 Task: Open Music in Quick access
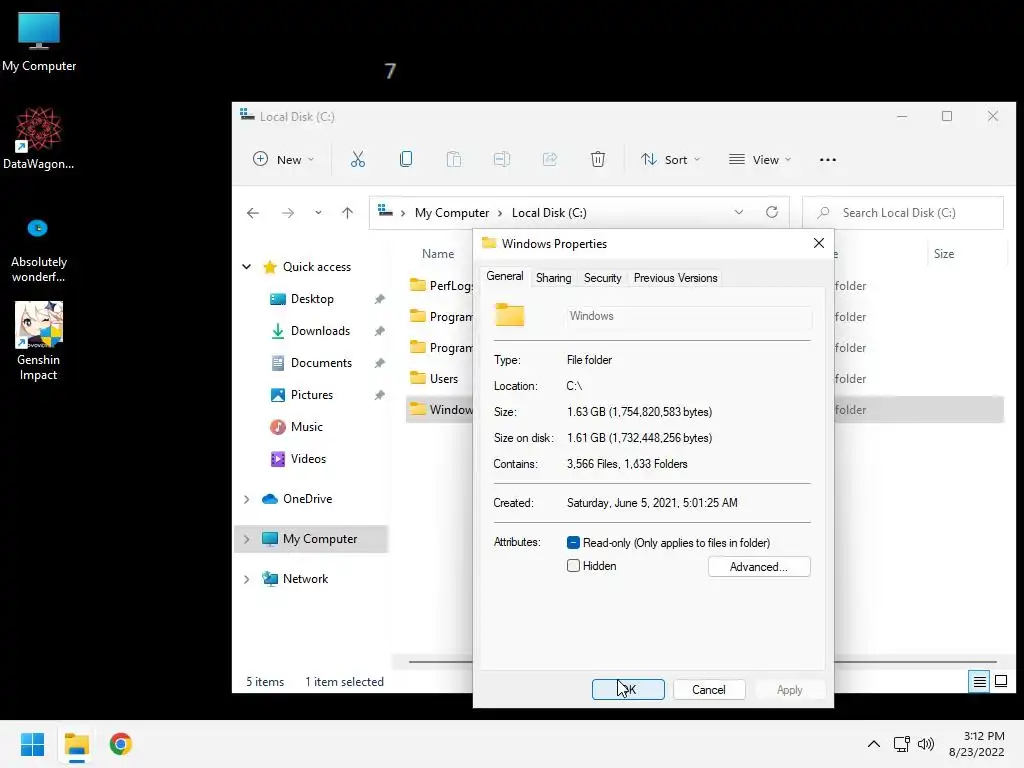[x=306, y=427]
